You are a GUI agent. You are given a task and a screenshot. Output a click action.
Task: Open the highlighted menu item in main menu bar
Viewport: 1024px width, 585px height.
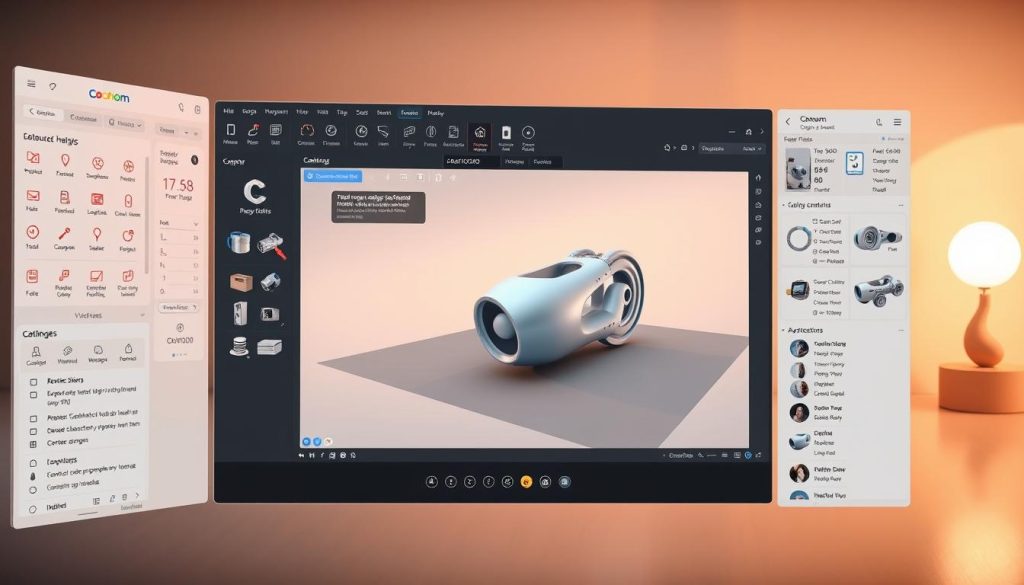(409, 113)
